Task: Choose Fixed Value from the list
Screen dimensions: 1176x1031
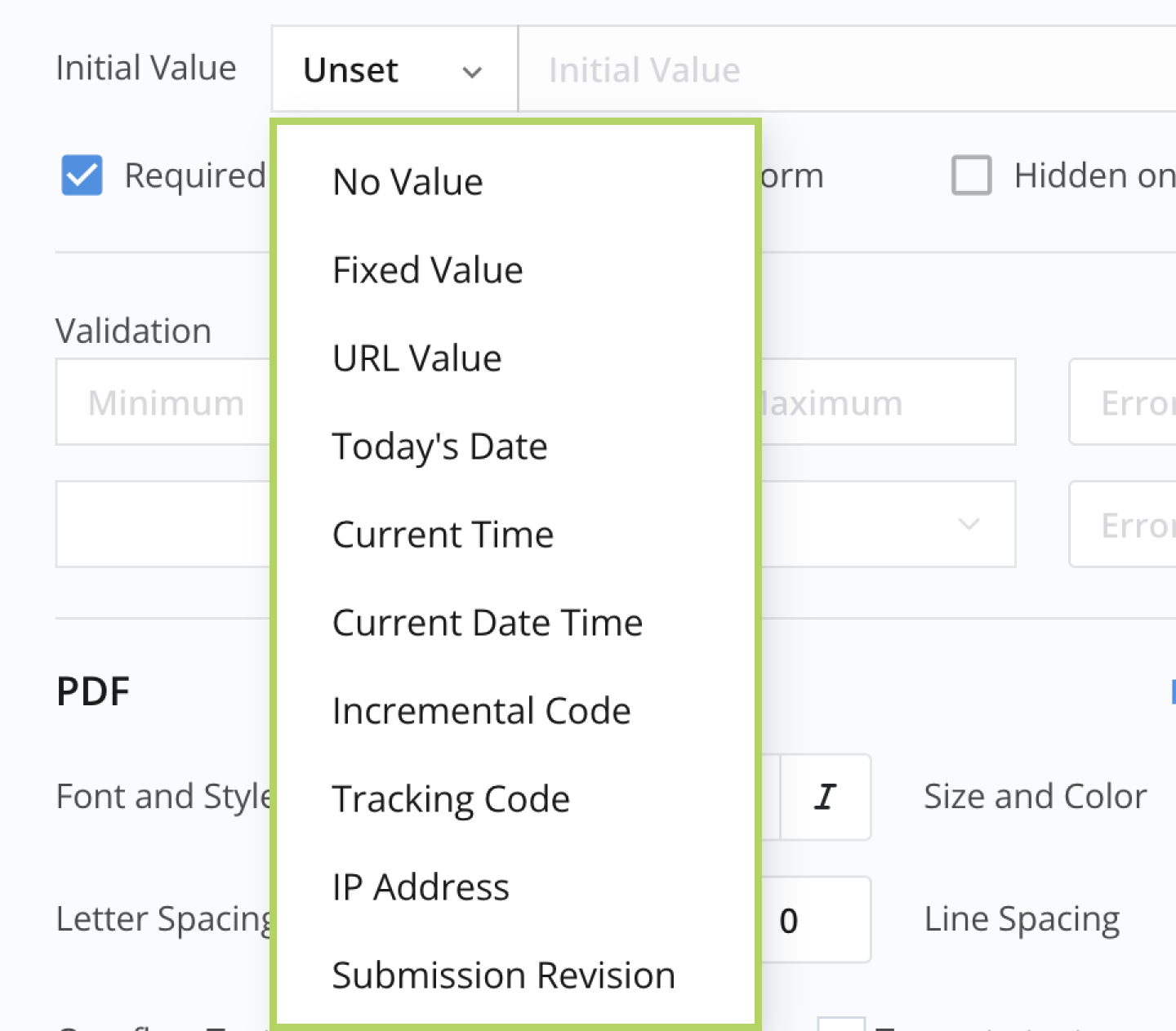Action: 427,270
